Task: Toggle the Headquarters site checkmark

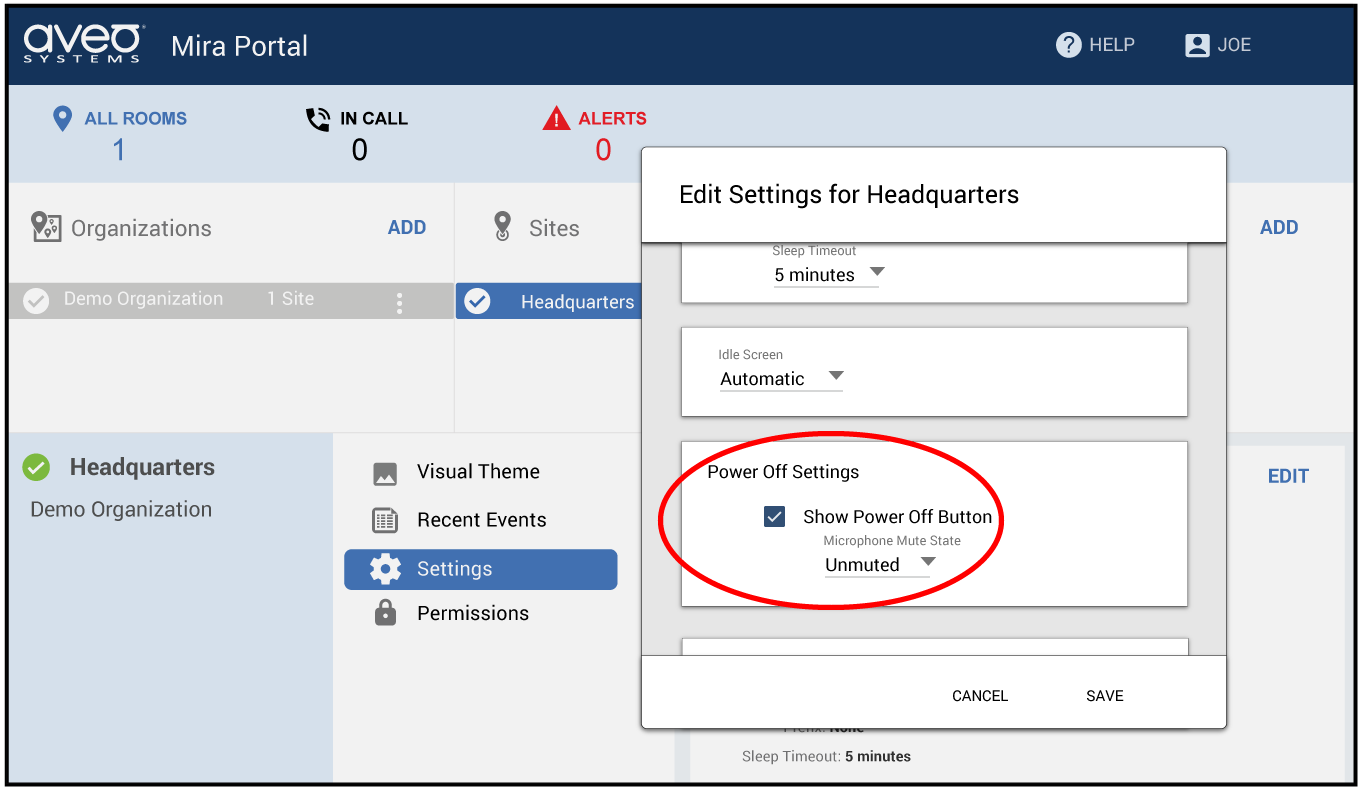Action: click(478, 301)
